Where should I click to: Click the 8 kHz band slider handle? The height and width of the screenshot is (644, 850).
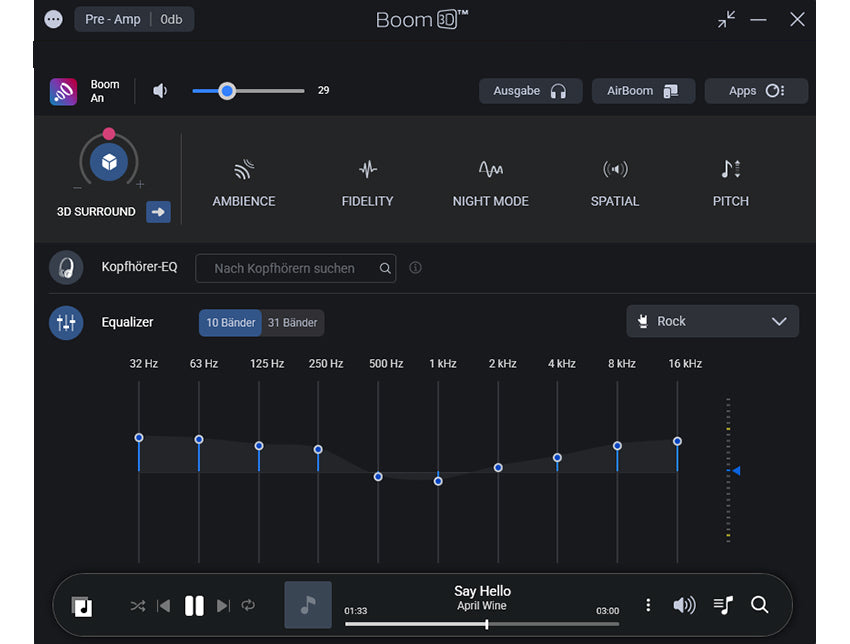(x=617, y=446)
